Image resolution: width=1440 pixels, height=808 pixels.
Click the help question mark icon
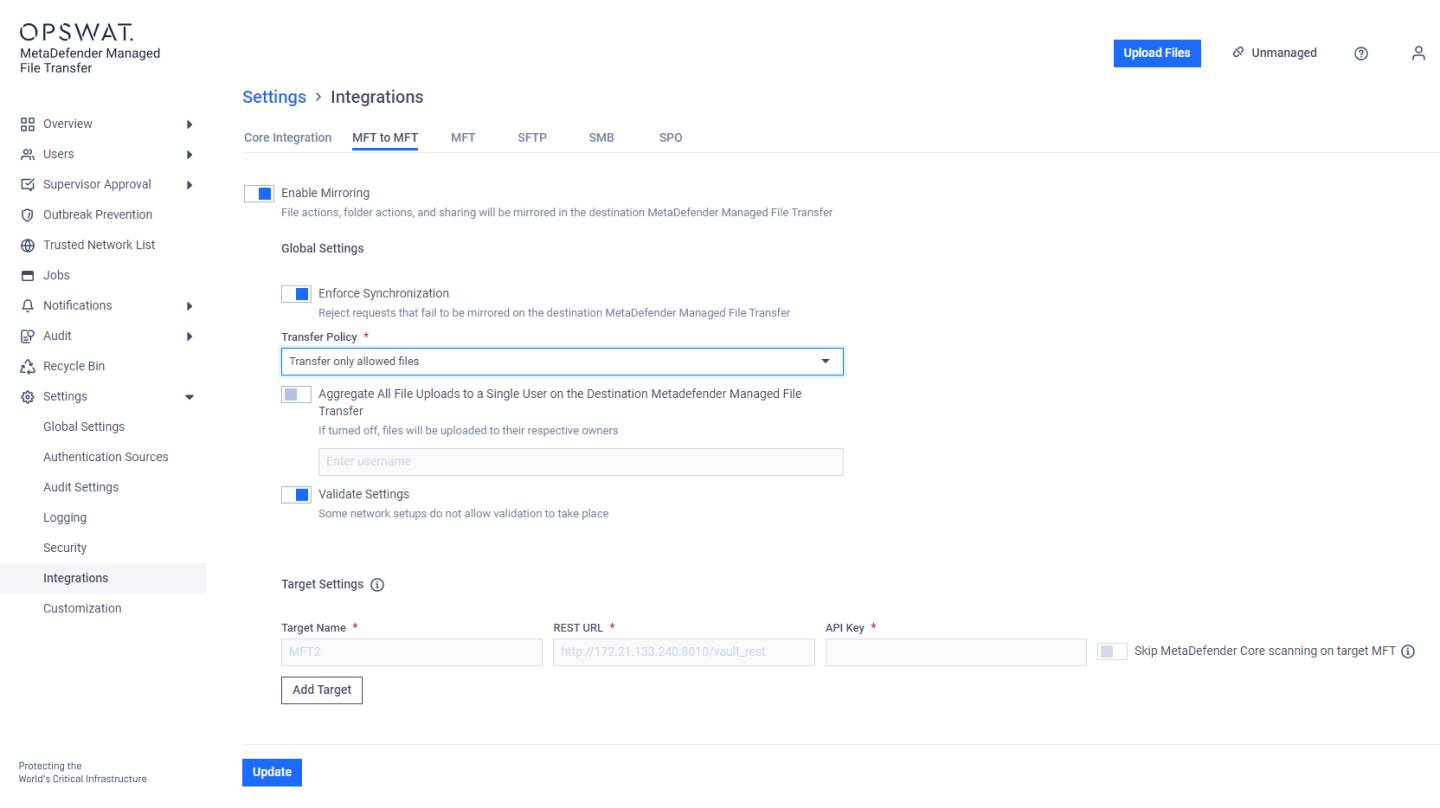tap(1361, 53)
